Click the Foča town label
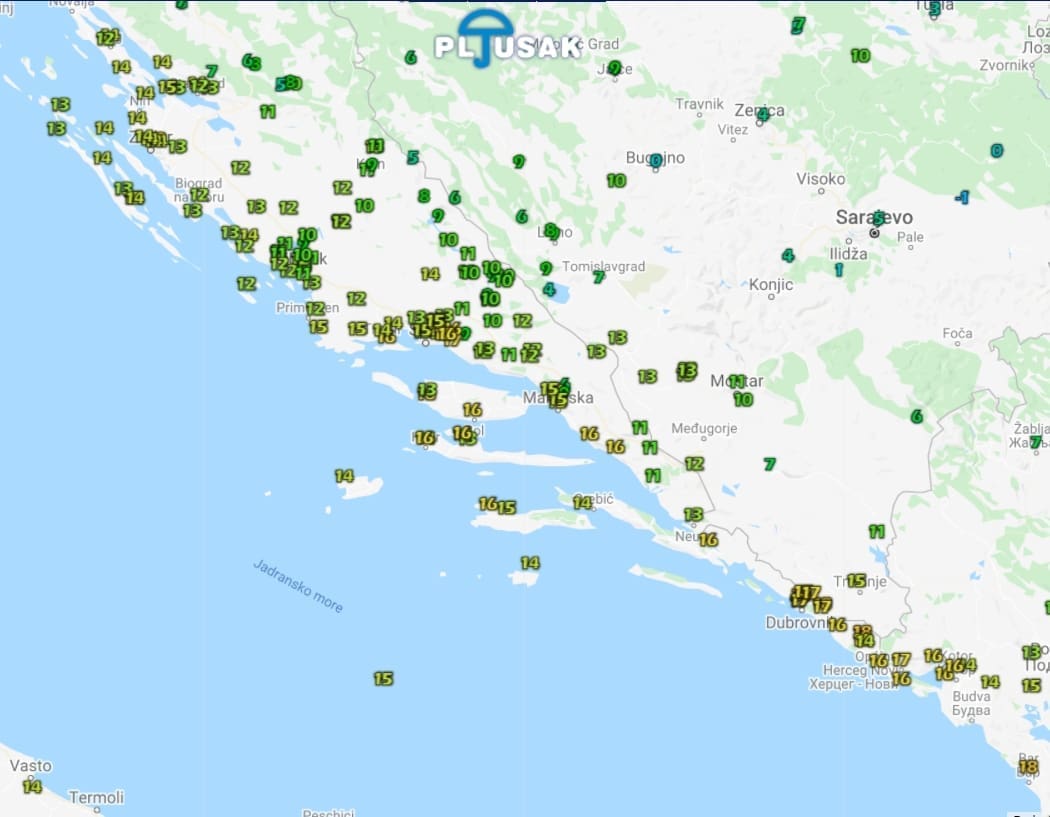This screenshot has height=817, width=1050. coord(957,333)
